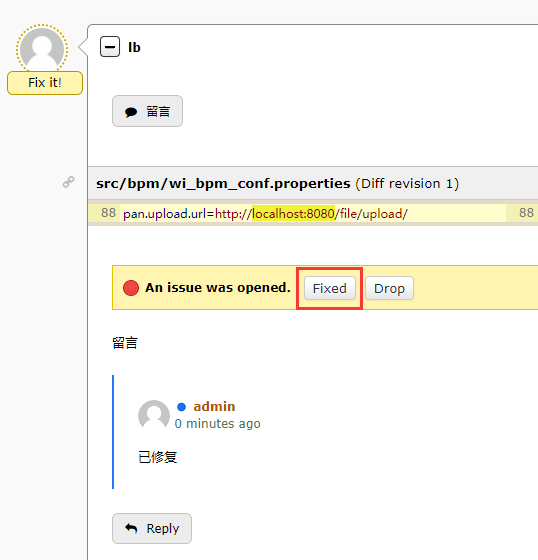The image size is (538, 560).
Task: Click the admin user's avatar image
Action: [x=154, y=414]
